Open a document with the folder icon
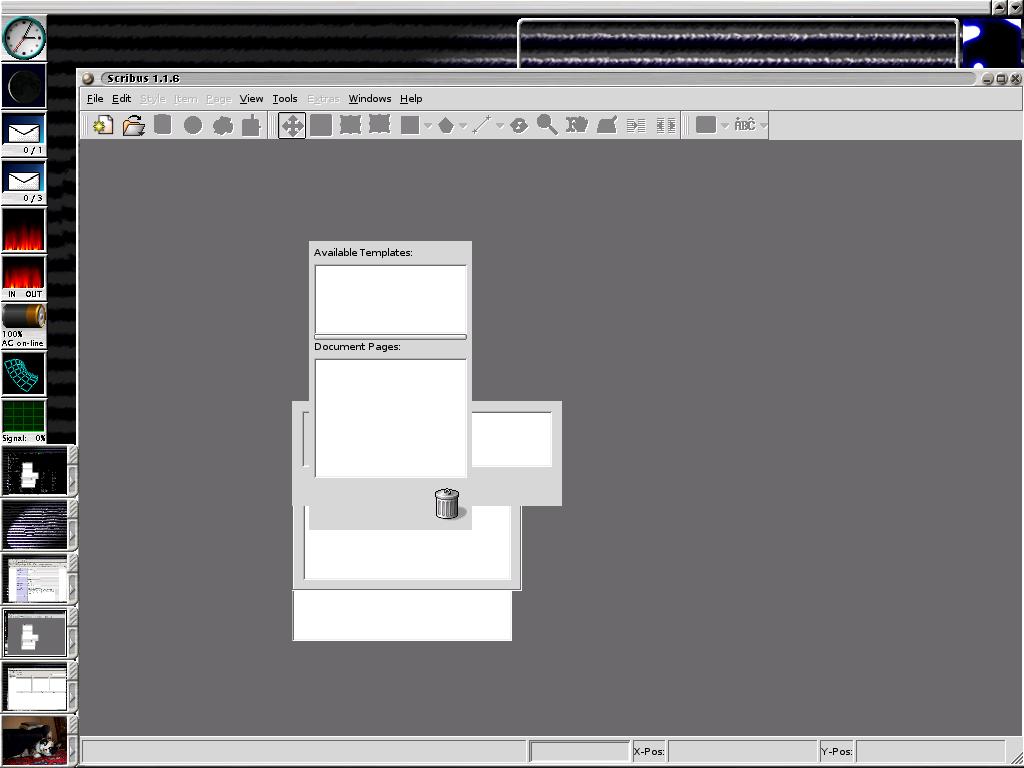 pos(133,125)
